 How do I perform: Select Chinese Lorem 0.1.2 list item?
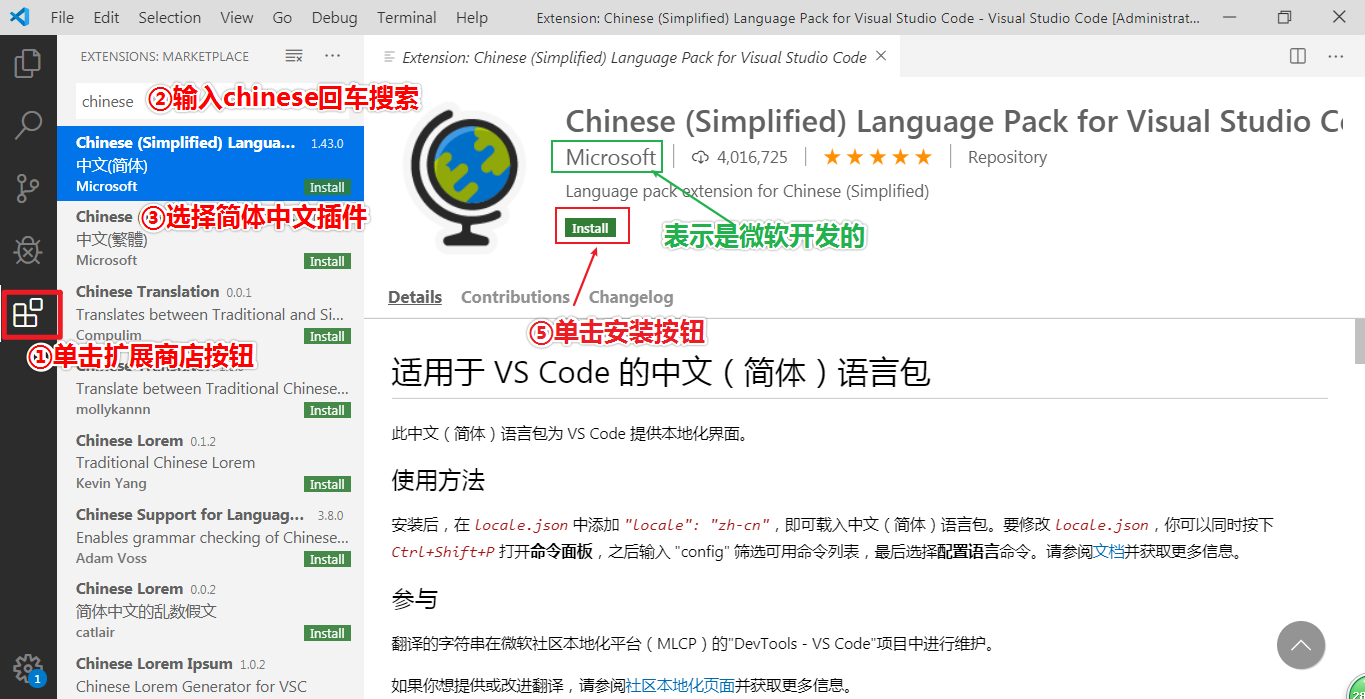(x=210, y=461)
